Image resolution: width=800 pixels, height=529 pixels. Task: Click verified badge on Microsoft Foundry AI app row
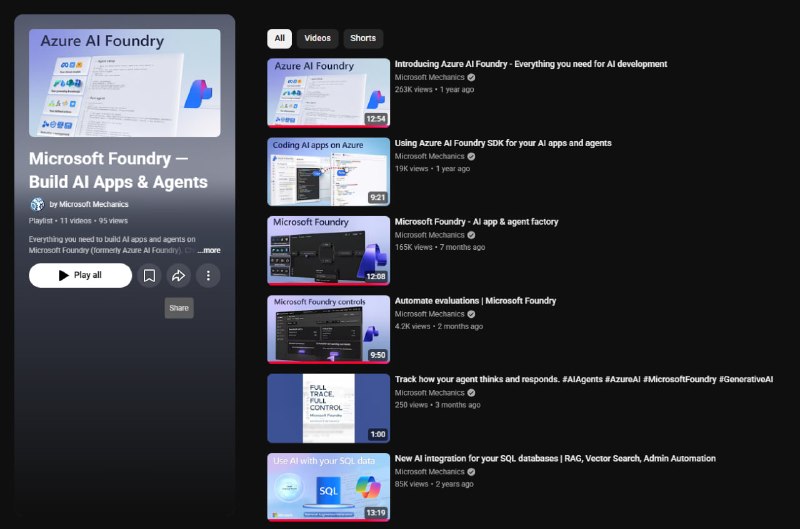tap(471, 235)
